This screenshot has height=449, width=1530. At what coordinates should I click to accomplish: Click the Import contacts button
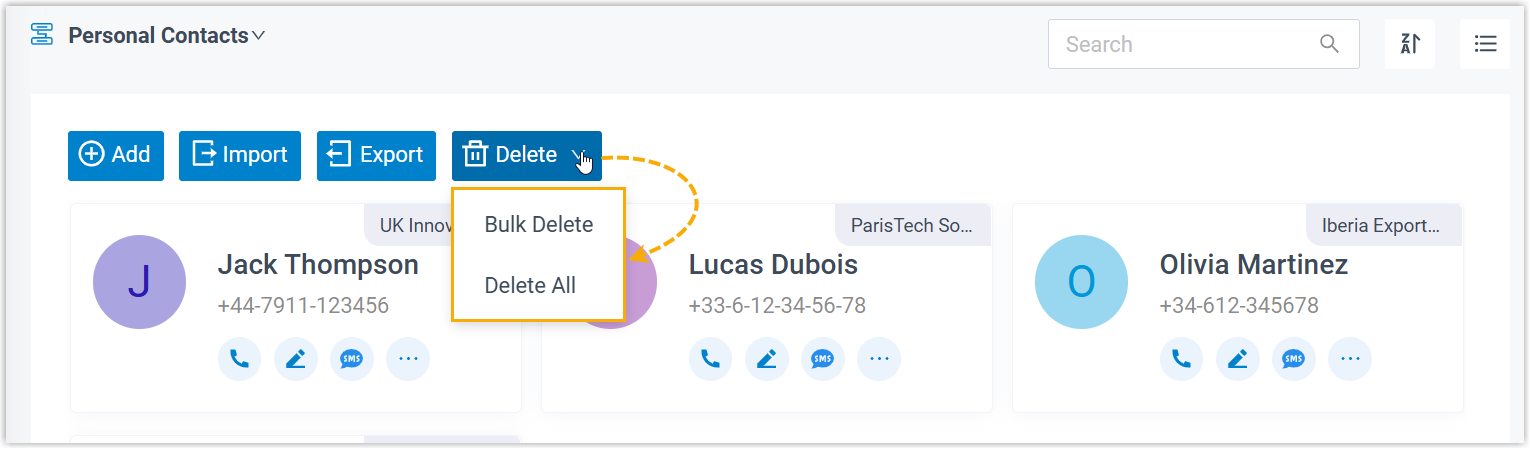coord(240,155)
